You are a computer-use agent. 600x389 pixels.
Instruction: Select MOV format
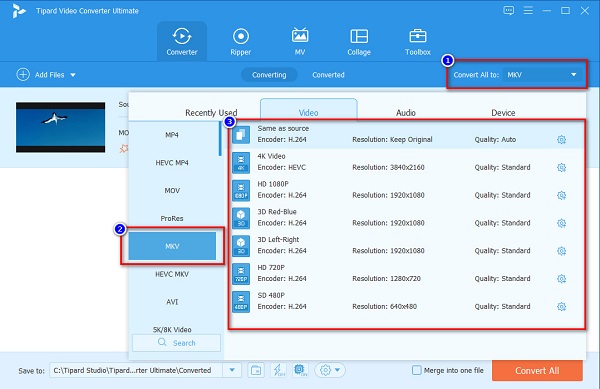coord(172,190)
